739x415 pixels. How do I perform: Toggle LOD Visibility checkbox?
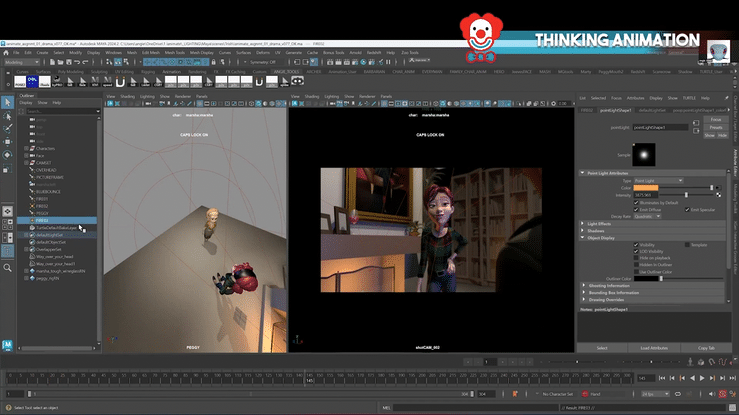636,252
